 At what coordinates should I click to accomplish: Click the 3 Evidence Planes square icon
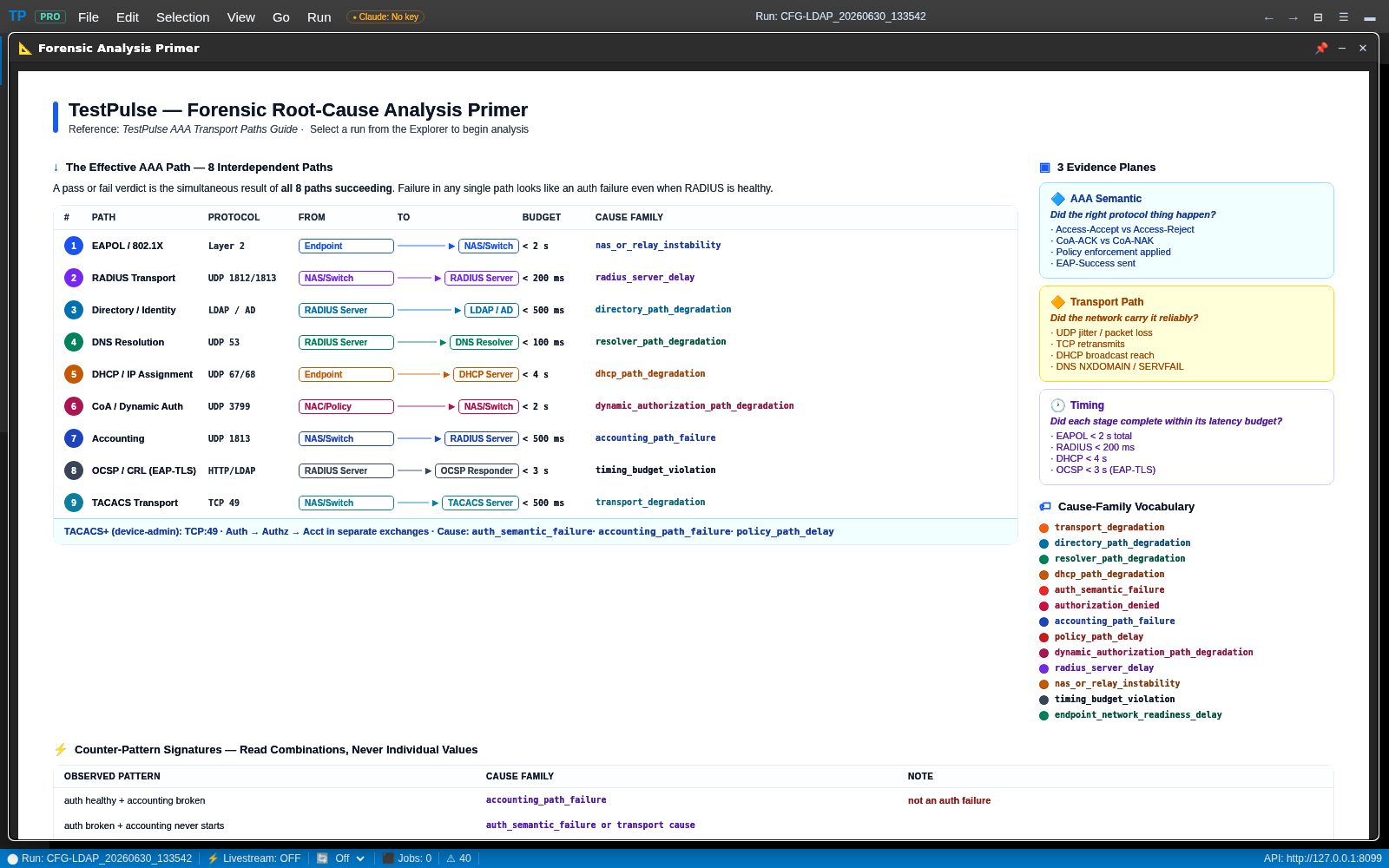1045,168
